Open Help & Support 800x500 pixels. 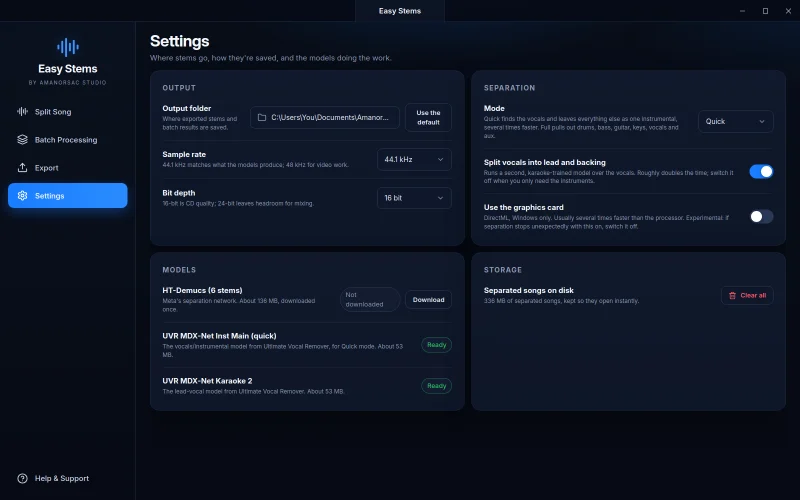click(x=67, y=478)
